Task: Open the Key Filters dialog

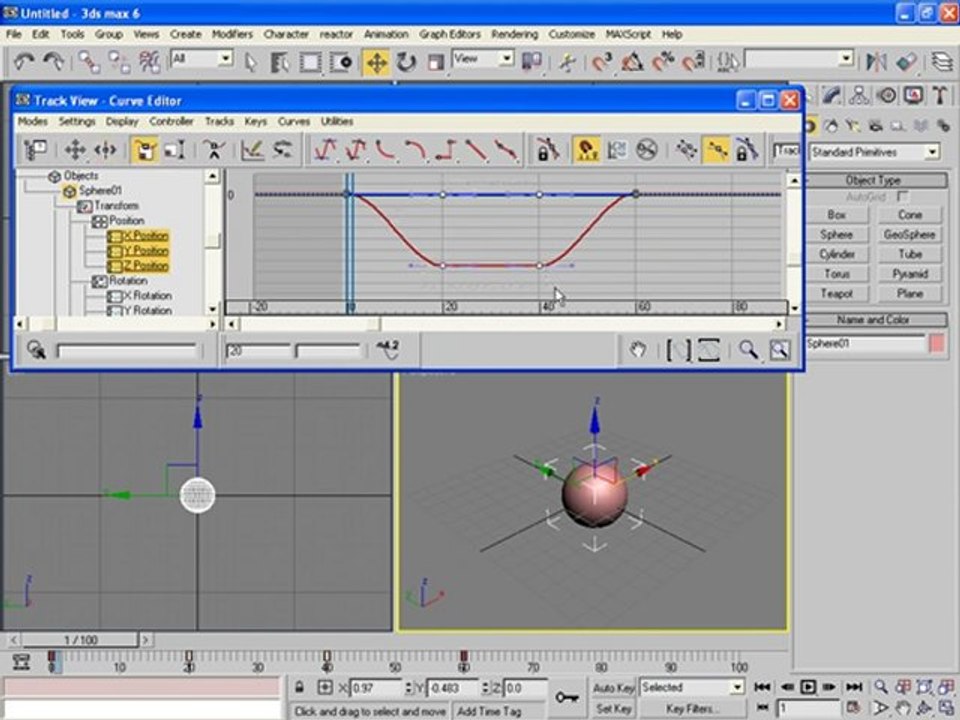Action: [x=690, y=708]
